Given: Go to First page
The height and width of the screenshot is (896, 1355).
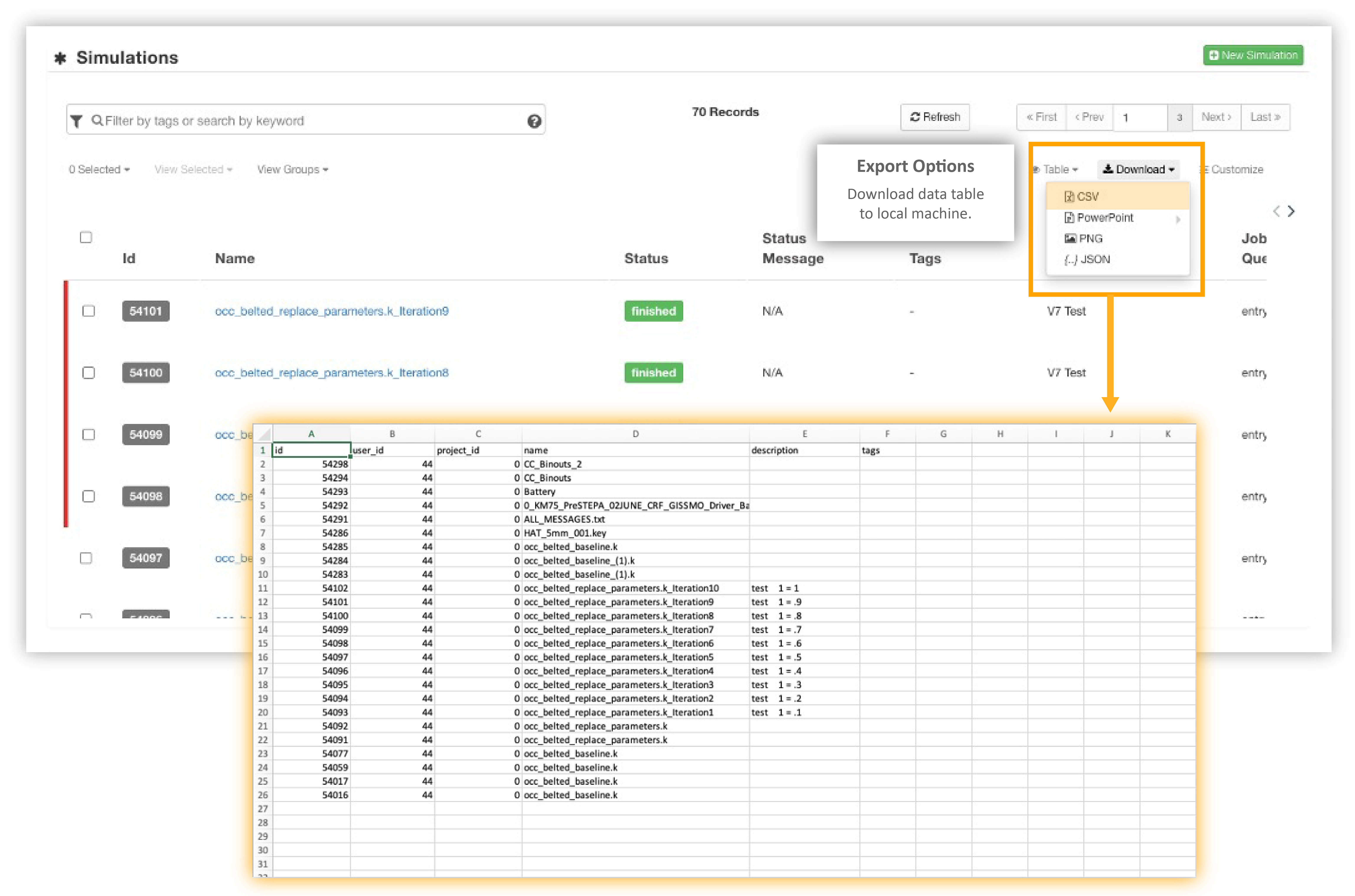Looking at the screenshot, I should [x=1041, y=117].
